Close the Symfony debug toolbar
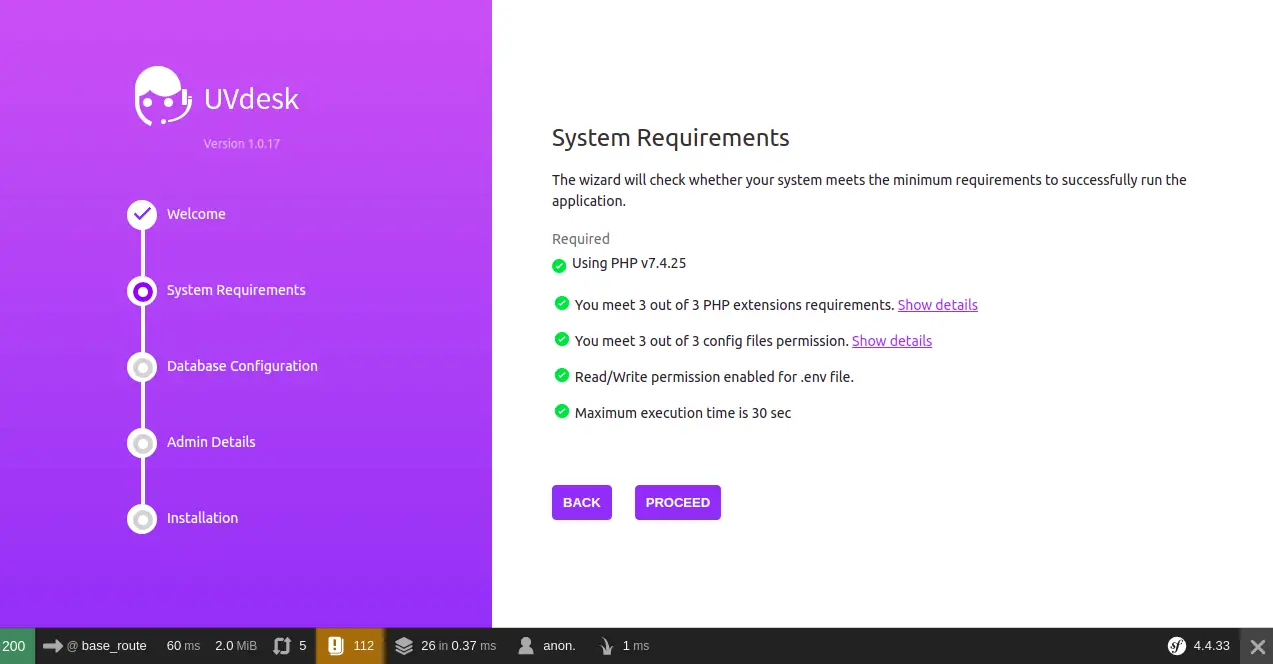Screen dimensions: 1273x664 tap(1257, 646)
